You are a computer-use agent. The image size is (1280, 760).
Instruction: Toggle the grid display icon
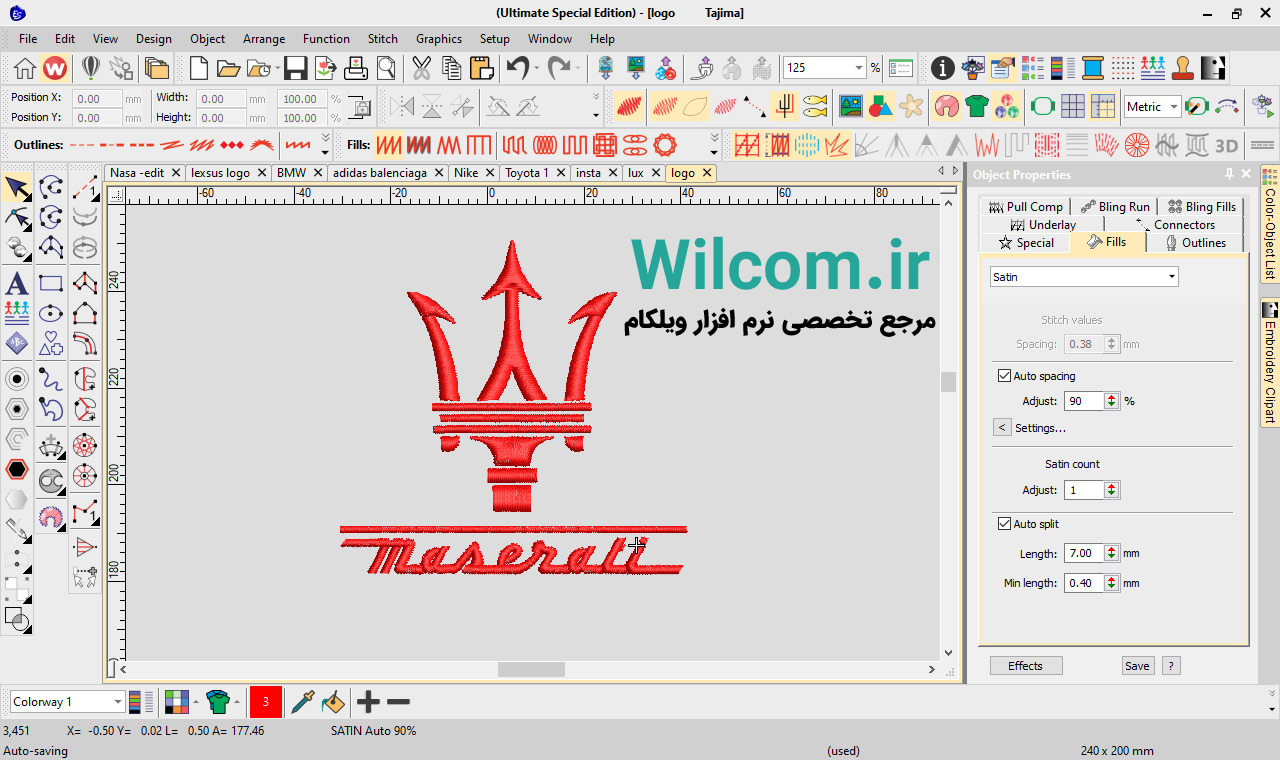tap(1073, 106)
